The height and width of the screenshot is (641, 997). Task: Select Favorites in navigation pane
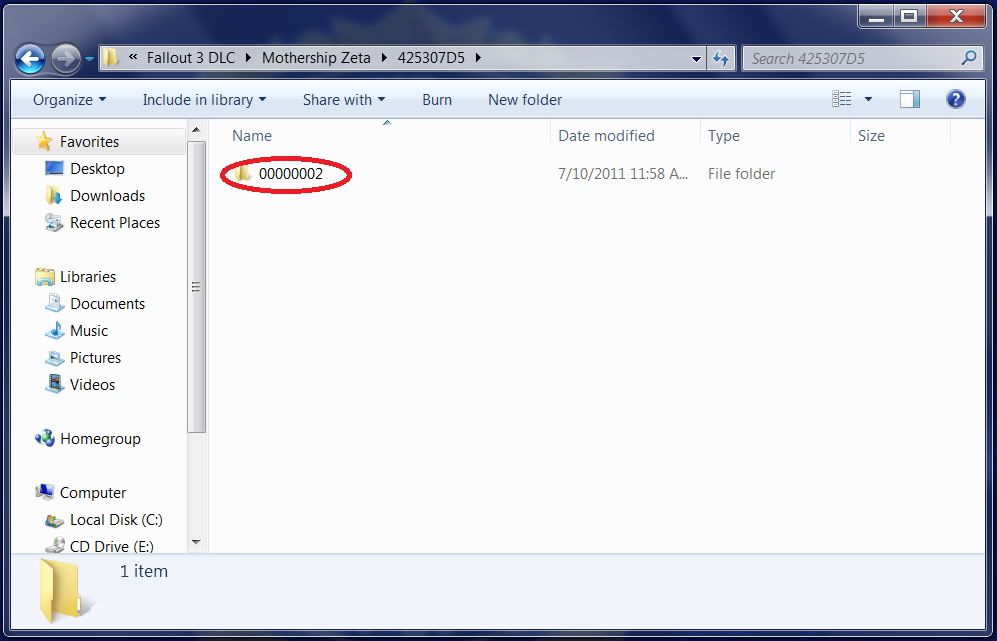coord(89,142)
